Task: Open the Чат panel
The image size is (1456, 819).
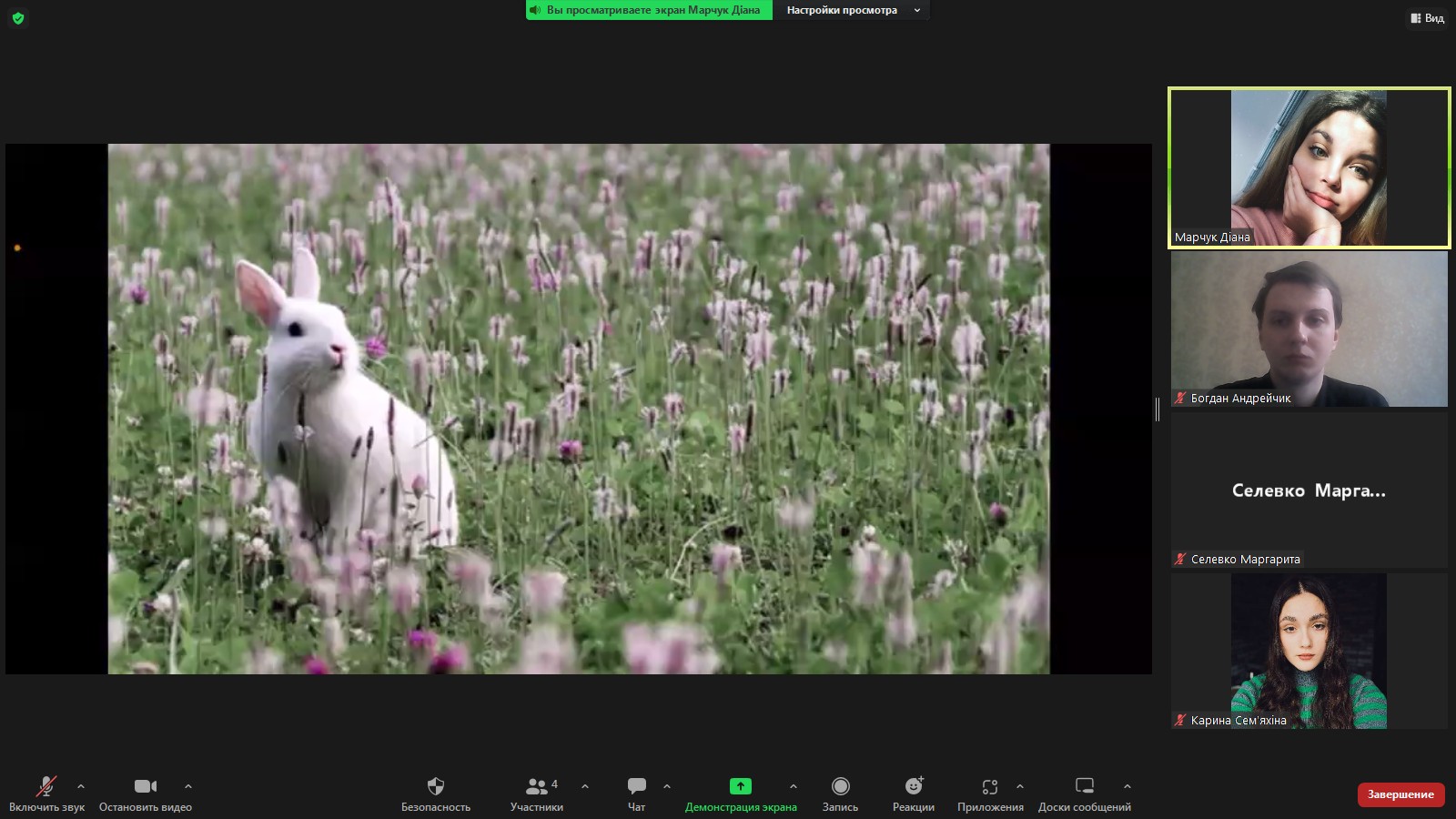Action: (637, 794)
